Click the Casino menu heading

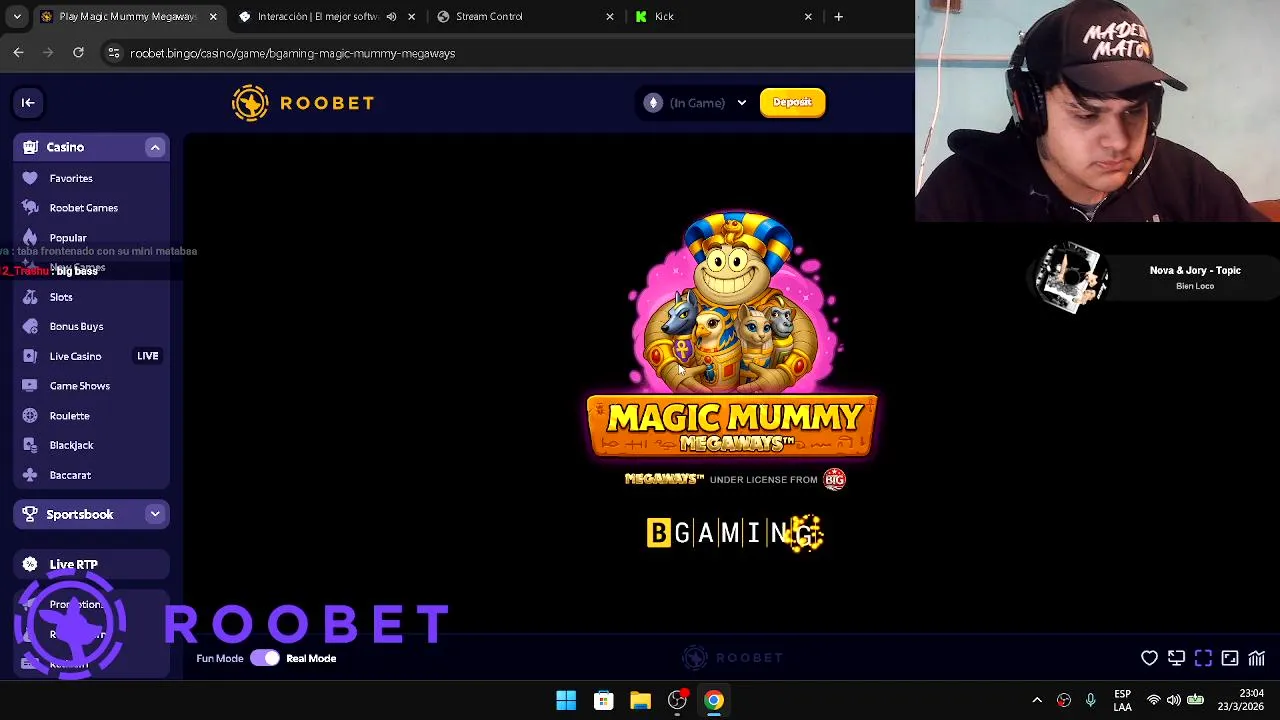point(65,147)
